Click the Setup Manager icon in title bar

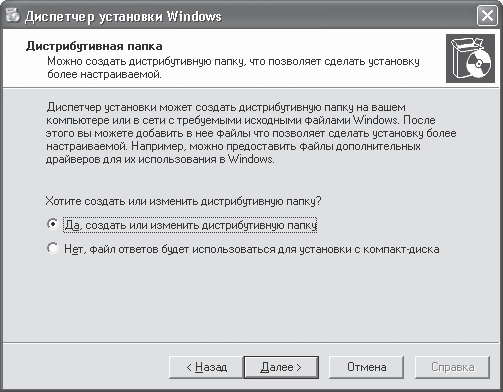(x=13, y=15)
